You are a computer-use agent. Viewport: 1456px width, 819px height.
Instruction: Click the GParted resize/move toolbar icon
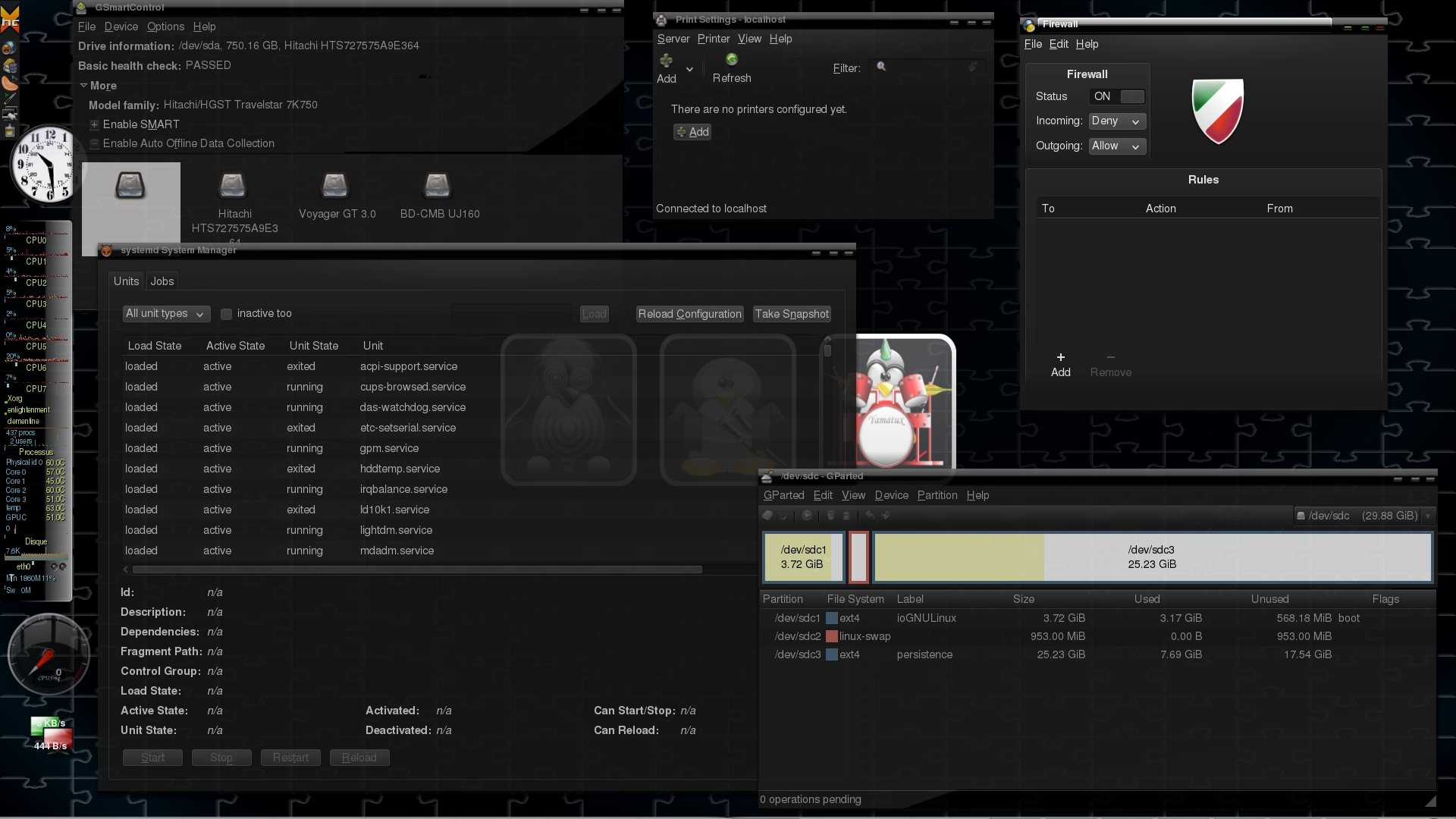807,516
